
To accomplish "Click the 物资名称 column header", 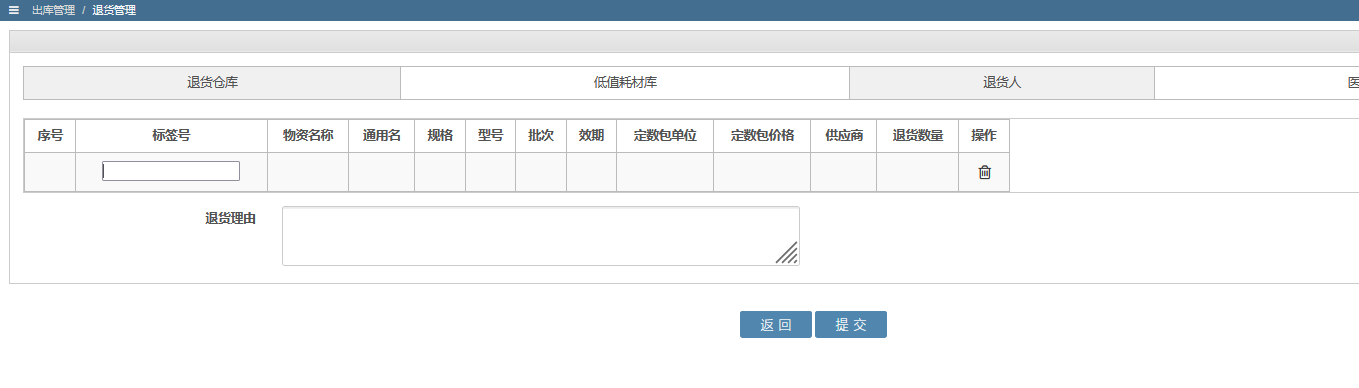I will (308, 136).
